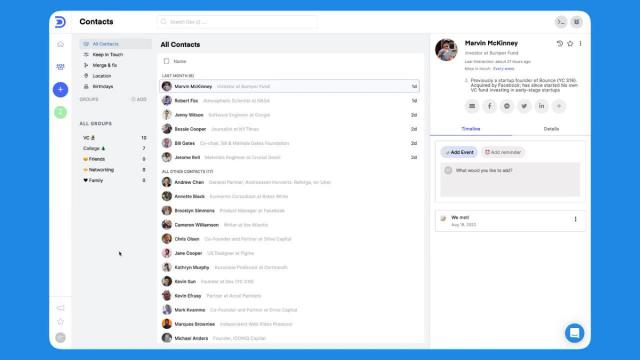Click the square icon beside command prompt icon
The image size is (640, 360).
pos(576,22)
